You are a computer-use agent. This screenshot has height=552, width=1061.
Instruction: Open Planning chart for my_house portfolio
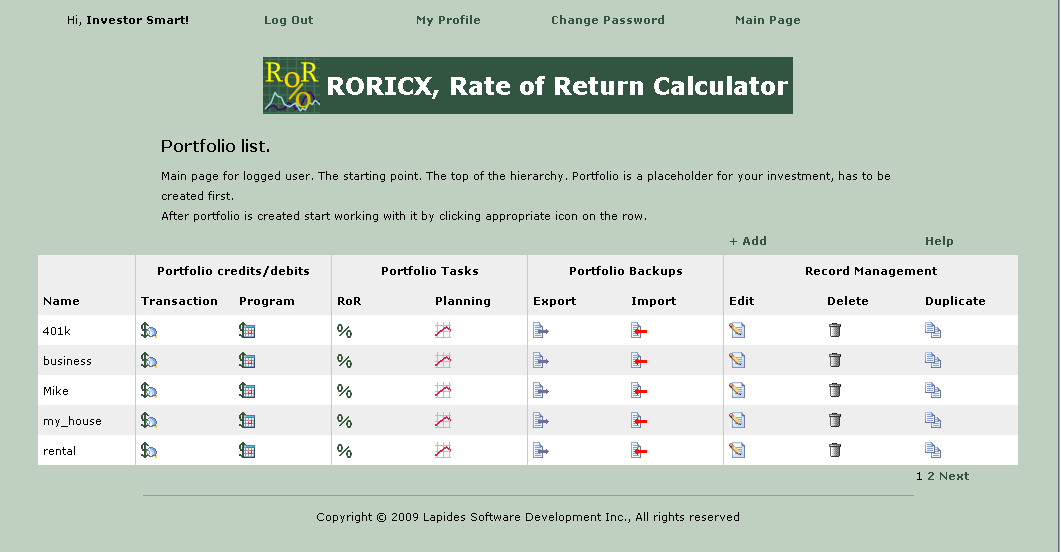click(443, 421)
